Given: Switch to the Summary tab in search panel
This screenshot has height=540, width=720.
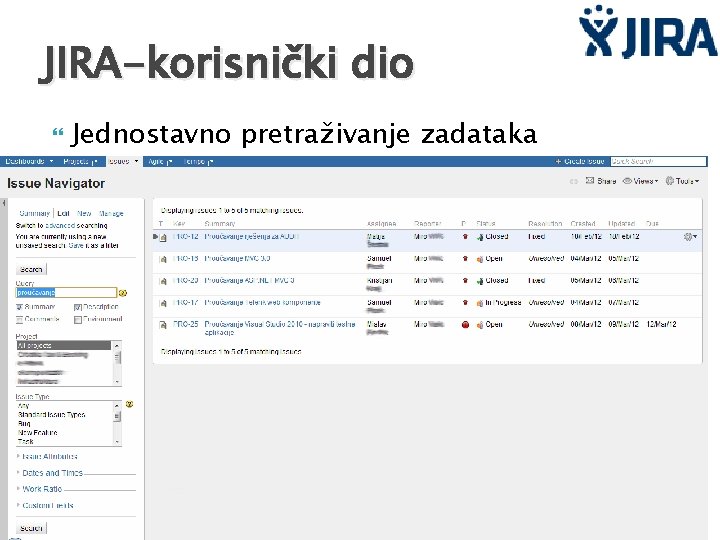Looking at the screenshot, I should [34, 214].
